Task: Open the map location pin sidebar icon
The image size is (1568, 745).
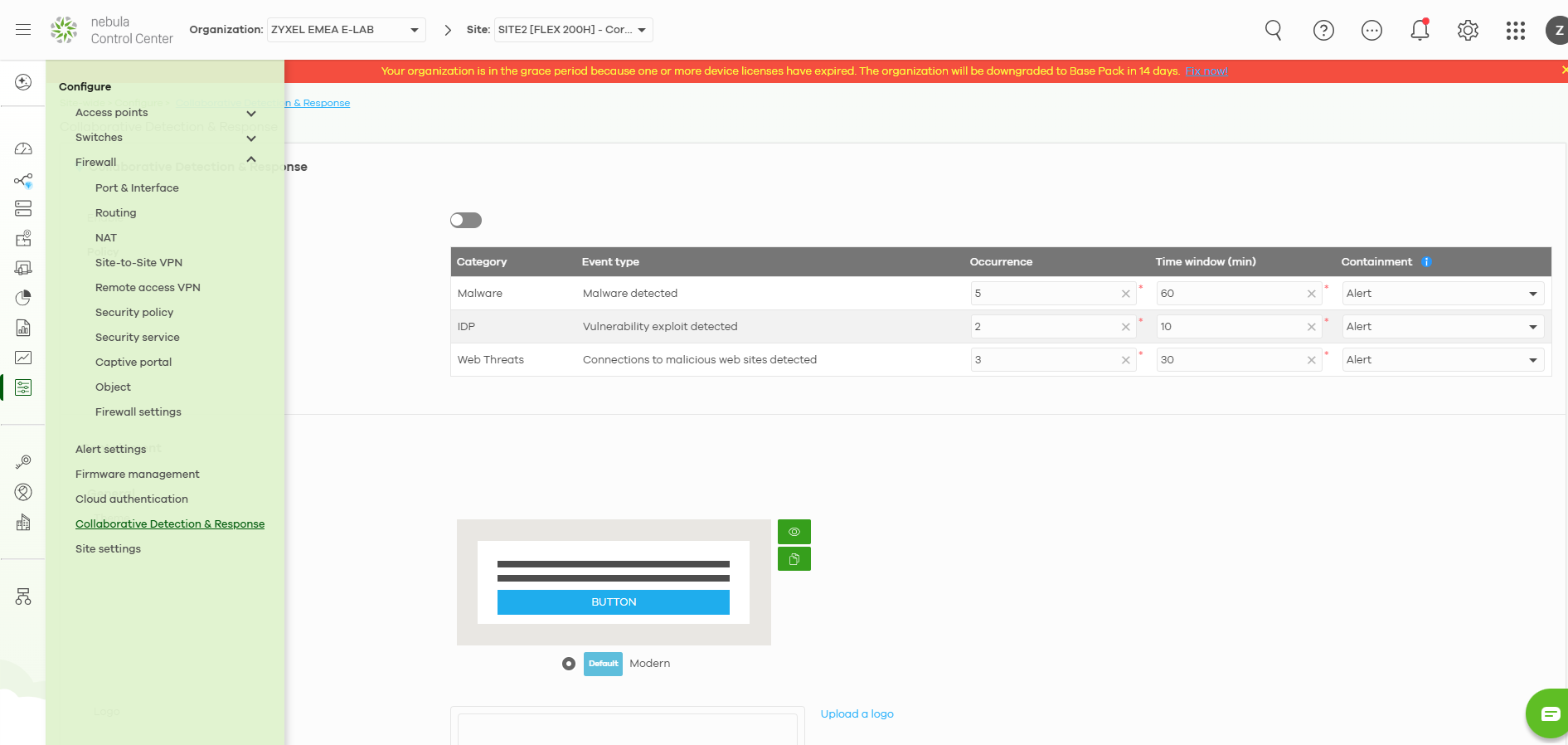Action: tap(23, 238)
